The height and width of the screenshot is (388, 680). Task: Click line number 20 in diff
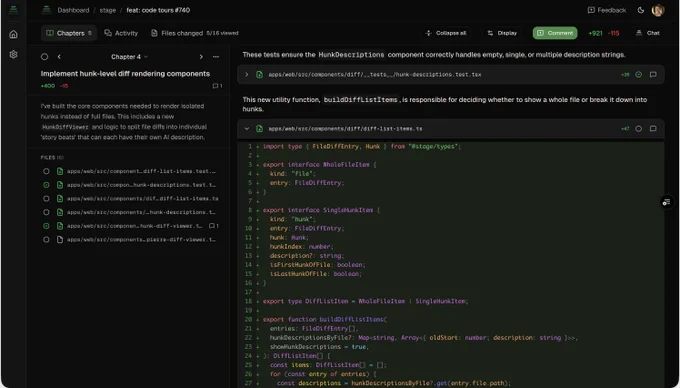click(248, 320)
